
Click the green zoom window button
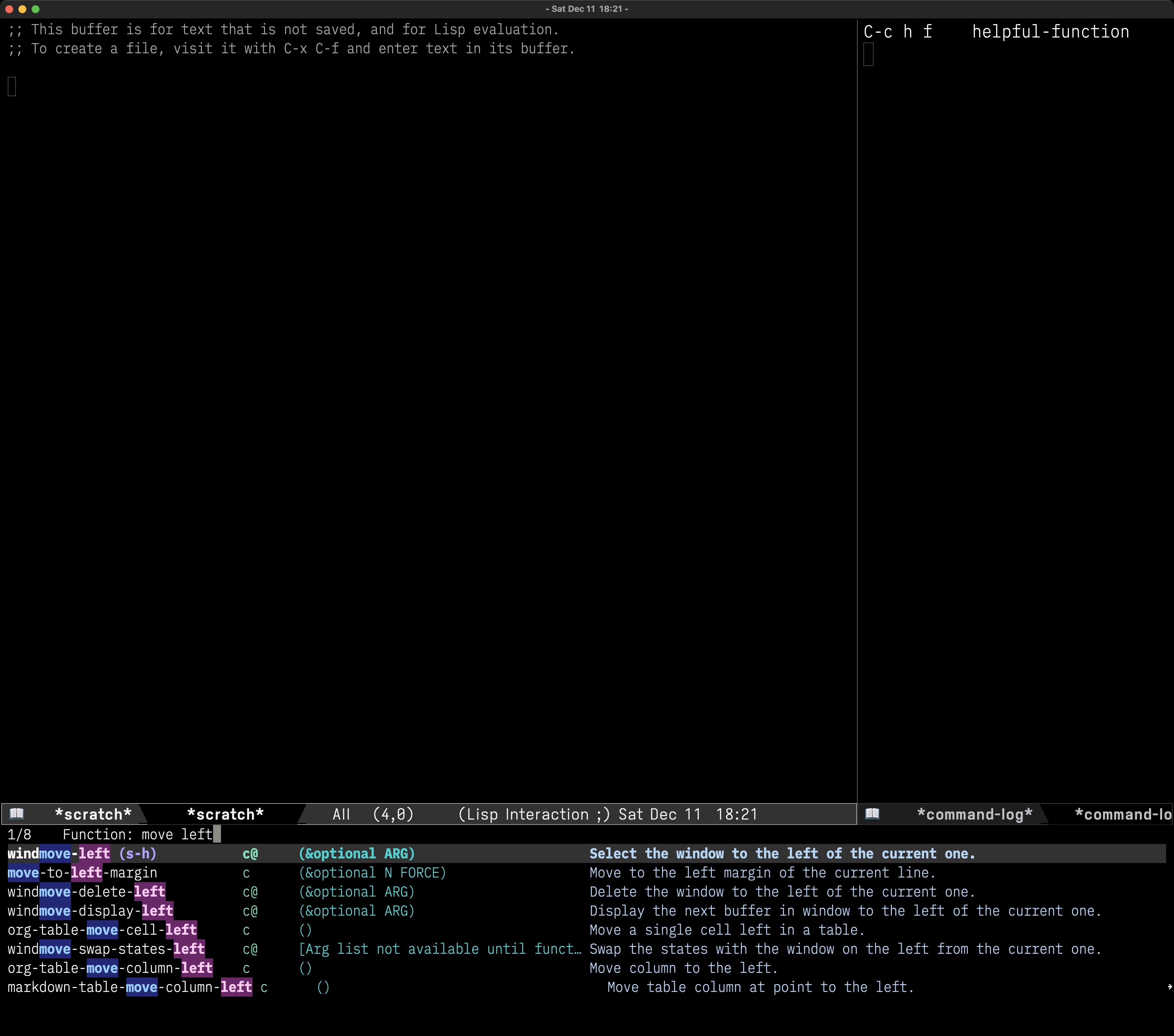point(36,9)
